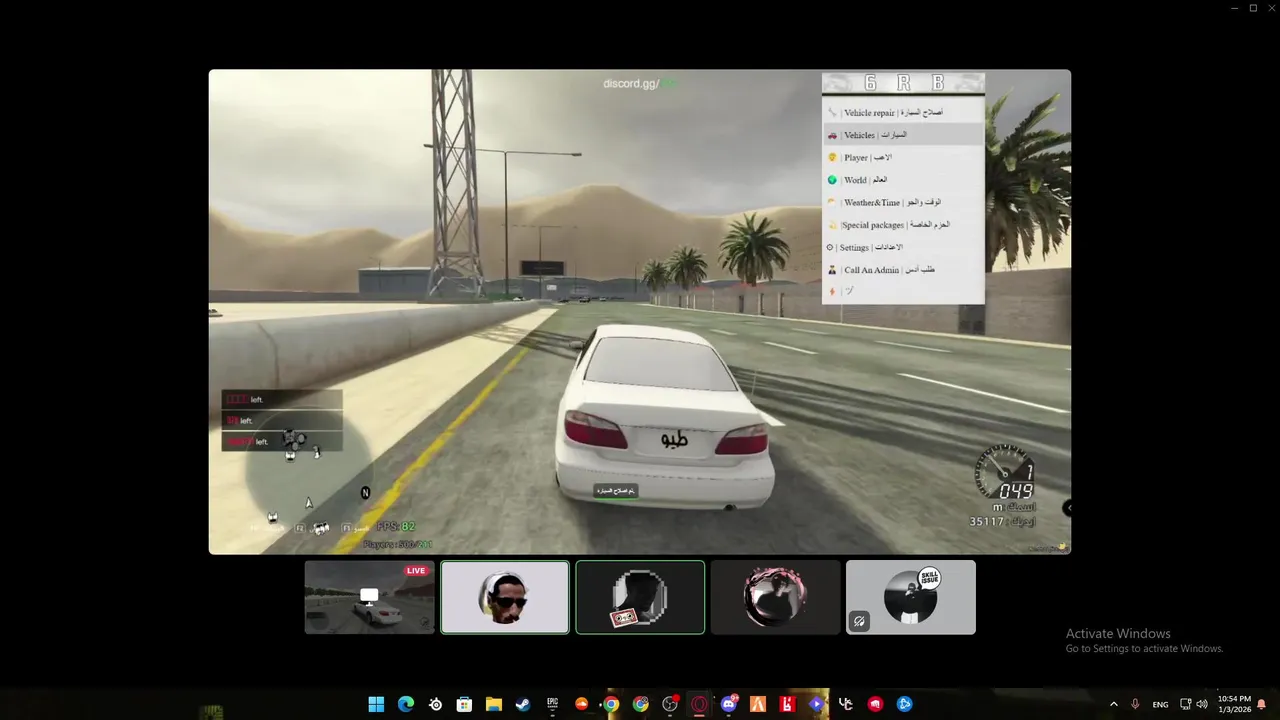Open the notification bell in system tray
This screenshot has width=1280, height=720.
click(1262, 704)
